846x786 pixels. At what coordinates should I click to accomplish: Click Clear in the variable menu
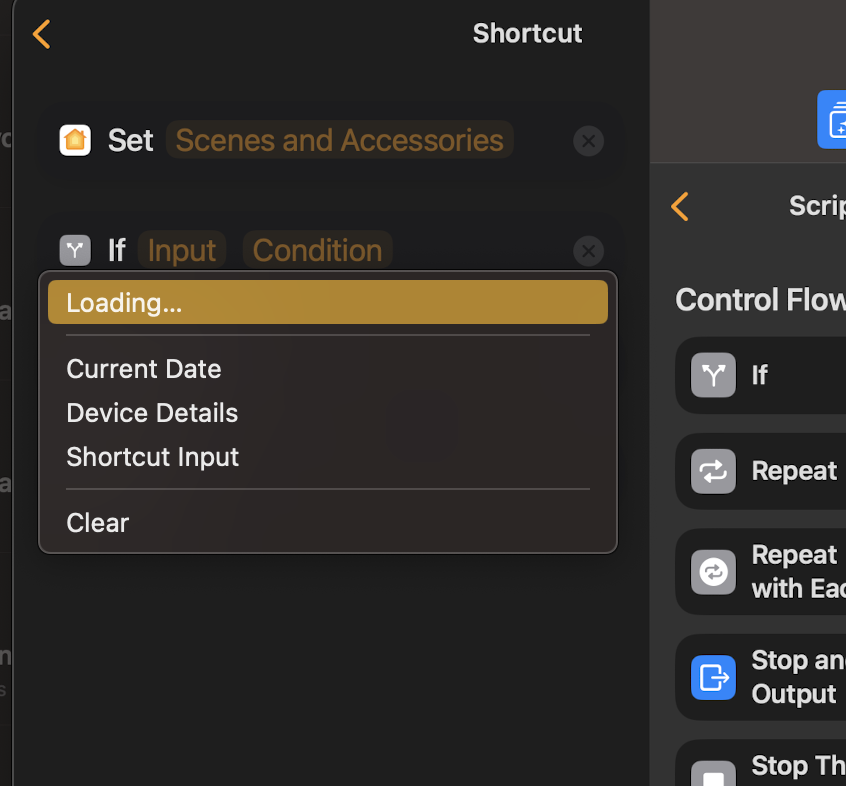click(98, 523)
